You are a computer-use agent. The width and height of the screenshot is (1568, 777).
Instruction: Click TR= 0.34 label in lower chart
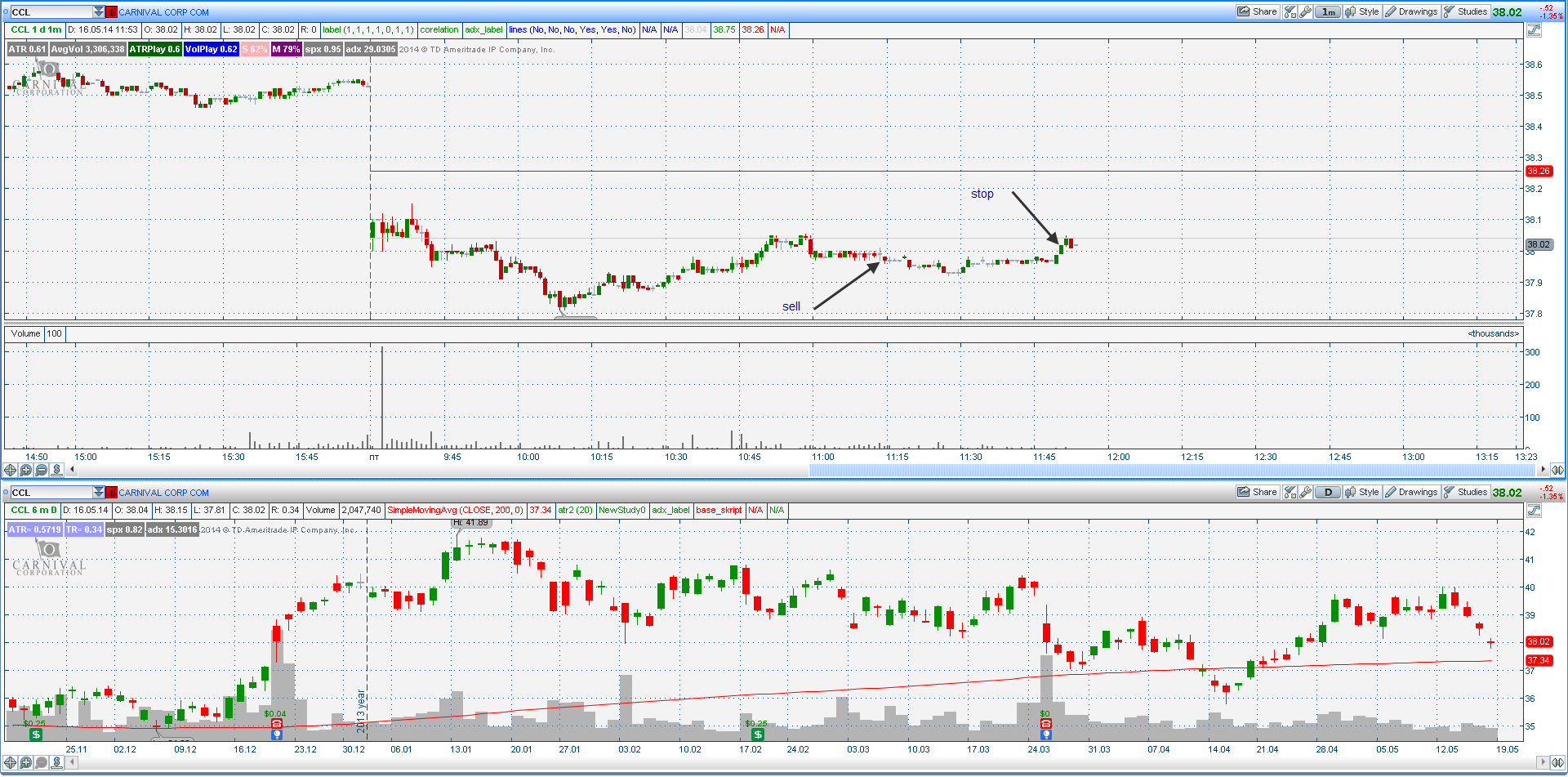pyautogui.click(x=83, y=529)
